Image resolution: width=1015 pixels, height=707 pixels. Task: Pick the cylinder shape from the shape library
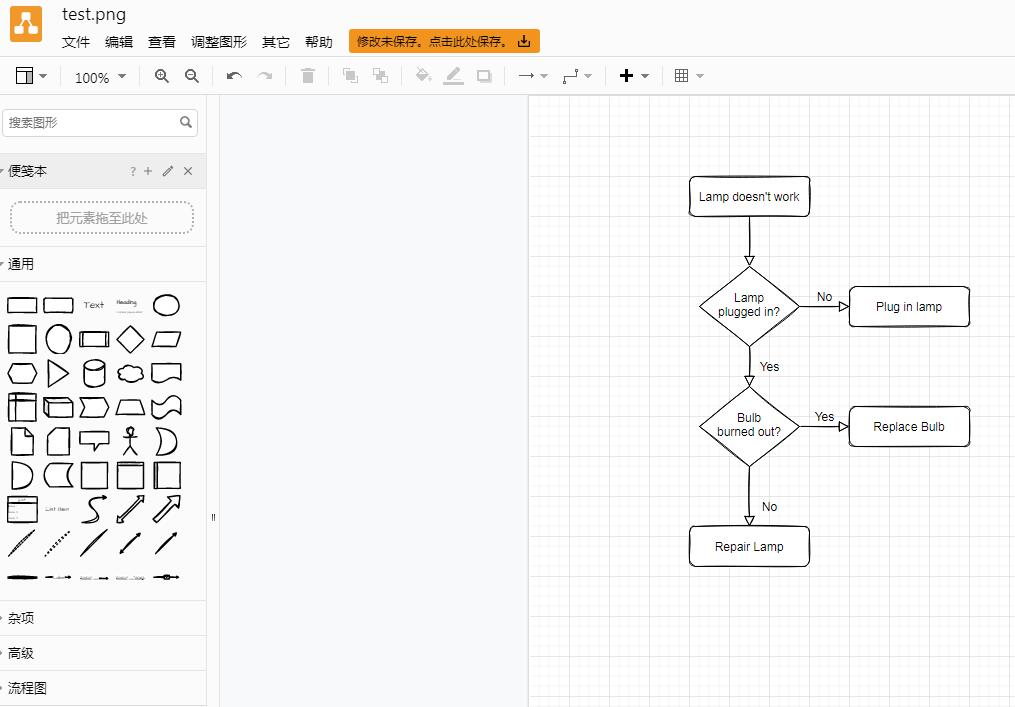(x=94, y=373)
